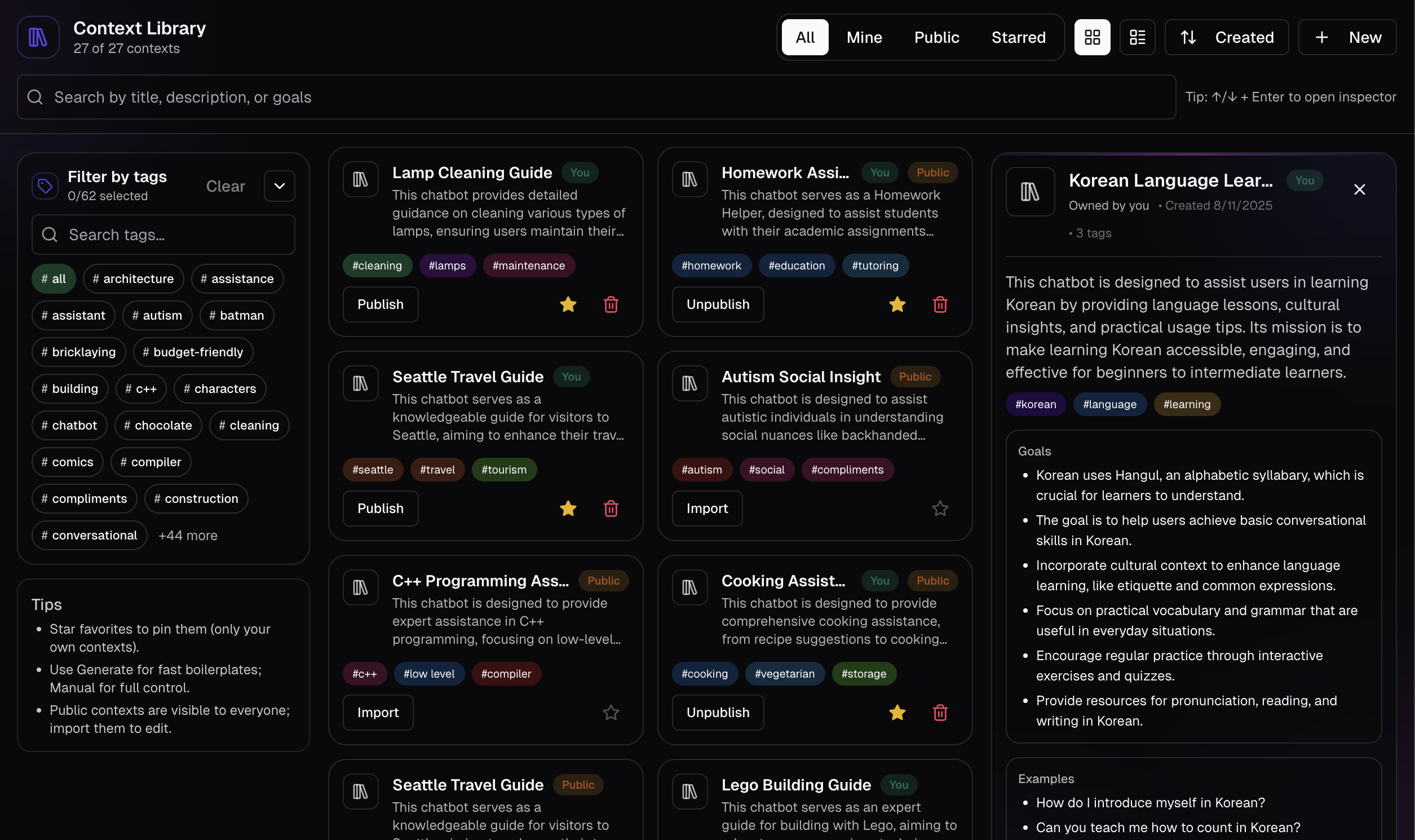
Task: Click Lamp Cleaning Guide card library icon
Action: 361,179
